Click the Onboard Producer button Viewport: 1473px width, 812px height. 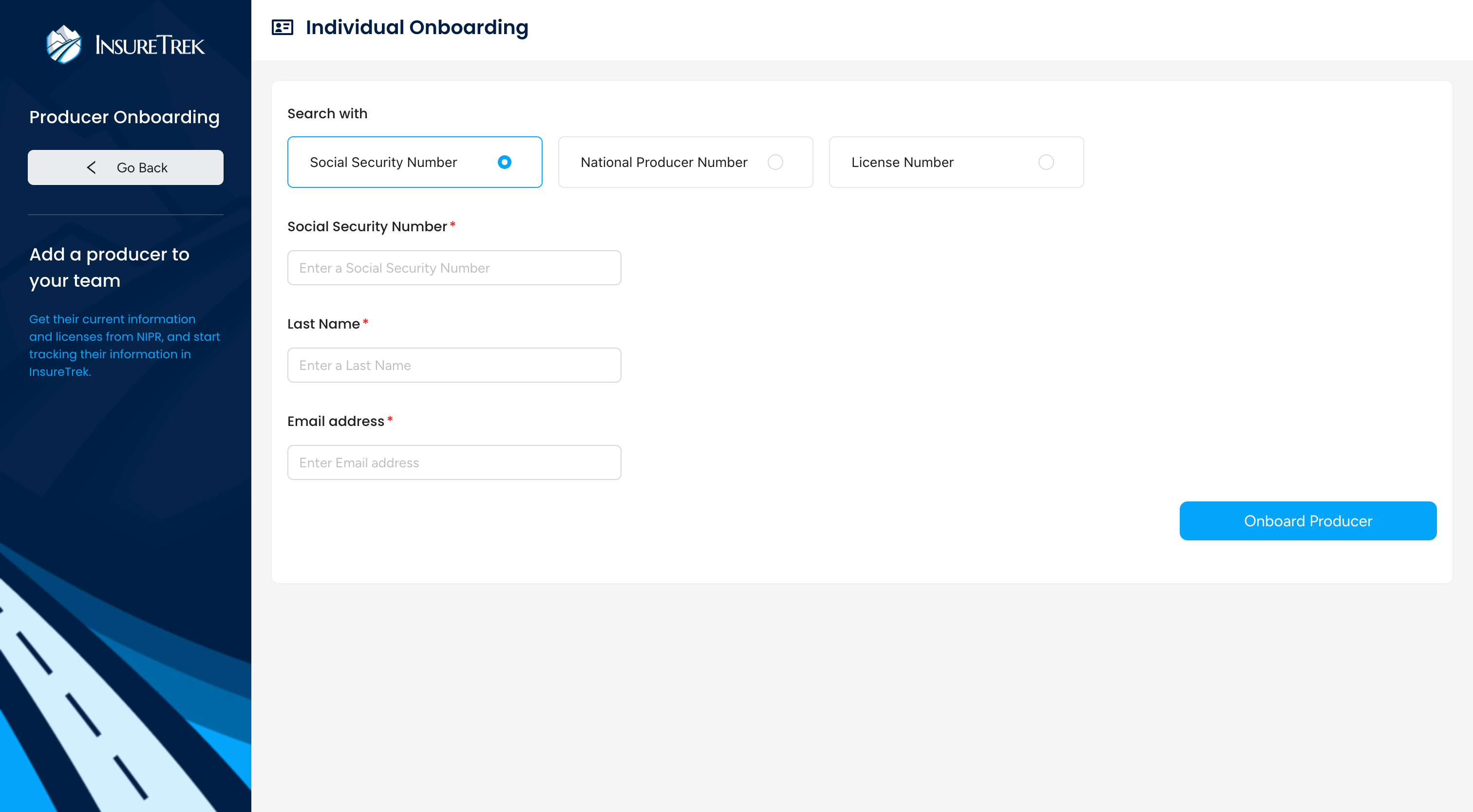tap(1307, 520)
